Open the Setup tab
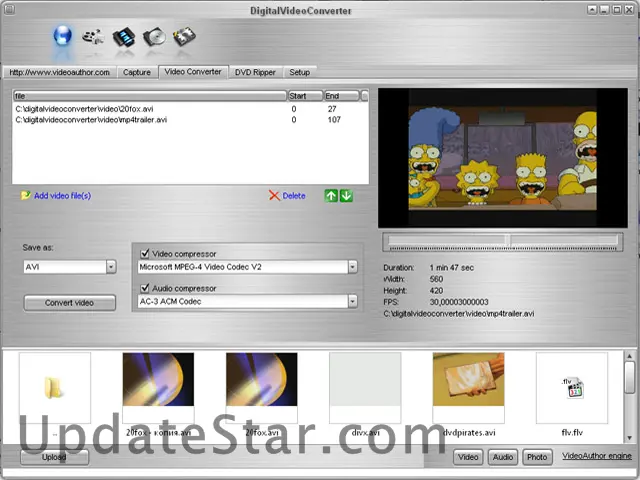 pyautogui.click(x=300, y=72)
